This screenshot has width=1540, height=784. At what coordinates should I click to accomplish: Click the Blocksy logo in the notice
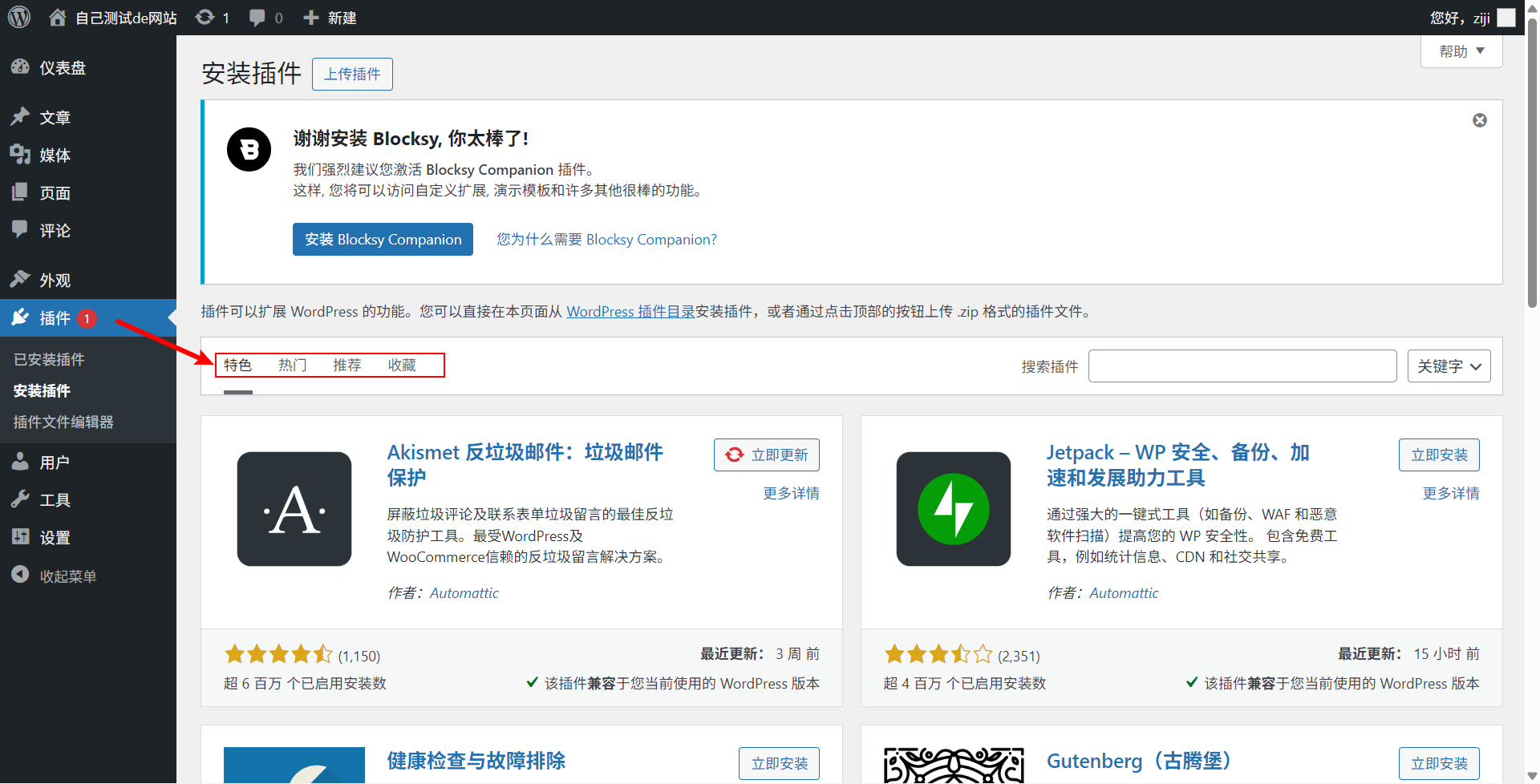(x=249, y=149)
